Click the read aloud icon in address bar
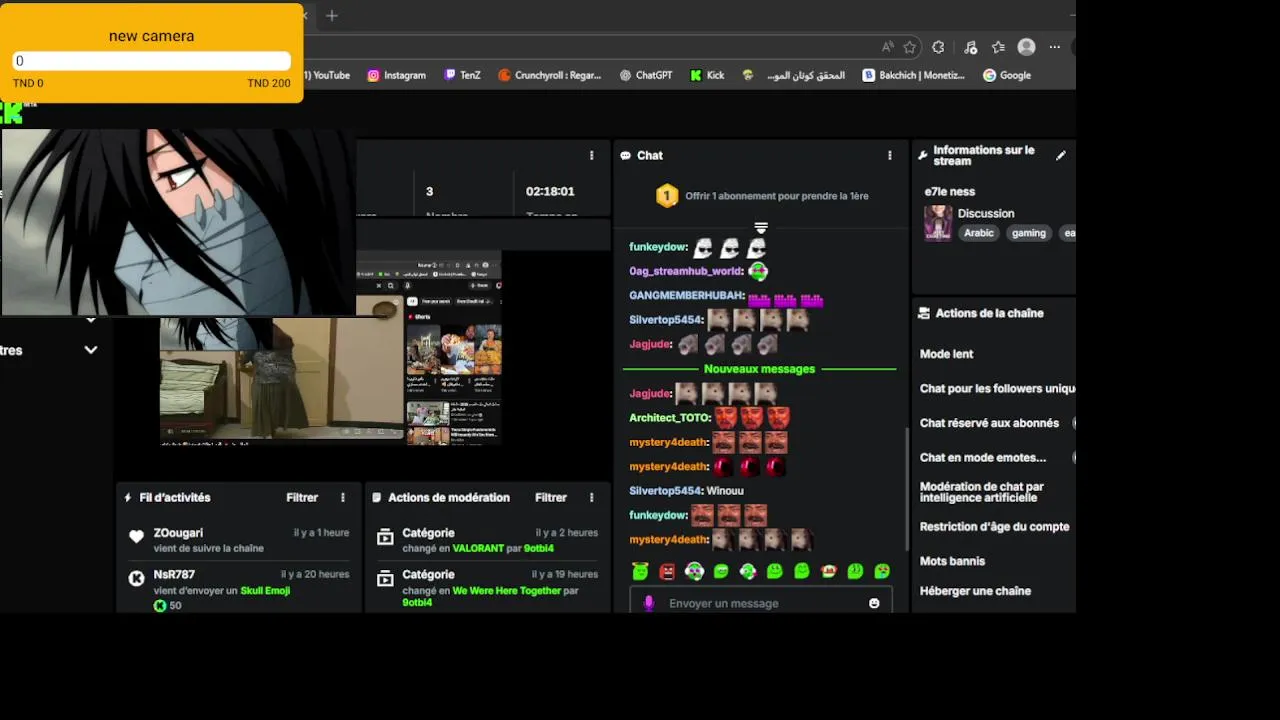Image resolution: width=1280 pixels, height=720 pixels. 888,47
